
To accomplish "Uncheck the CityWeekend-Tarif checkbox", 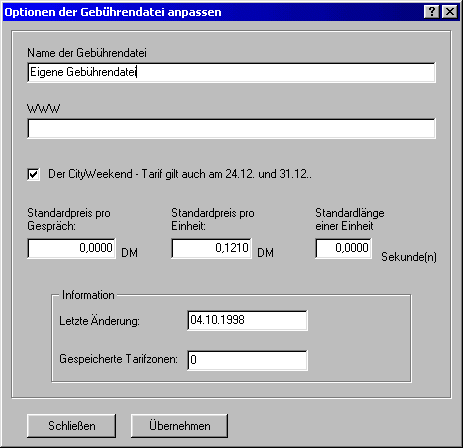I will (x=34, y=174).
